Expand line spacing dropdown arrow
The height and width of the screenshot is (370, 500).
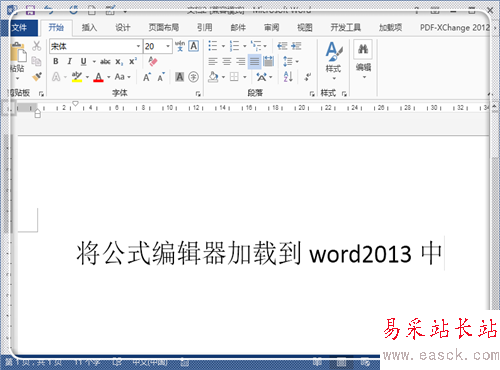click(x=297, y=62)
